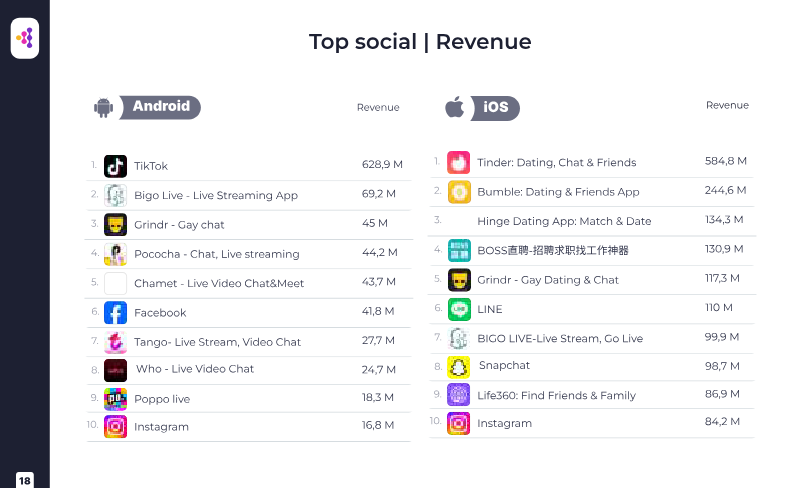Click the Poppo live app icon
This screenshot has width=800, height=488.
coord(115,399)
